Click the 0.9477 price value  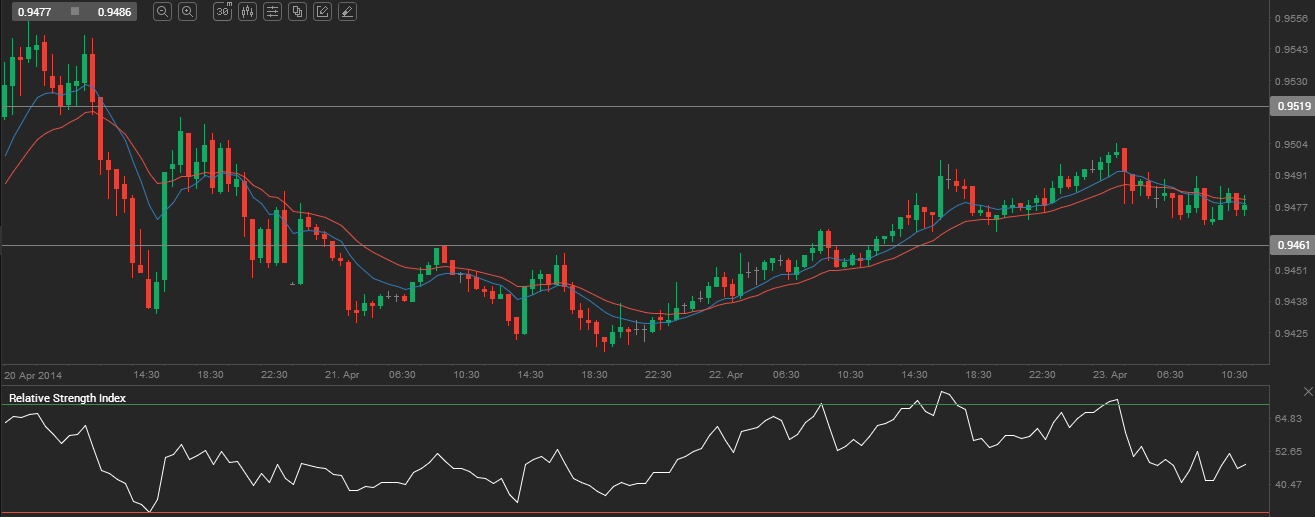point(32,12)
